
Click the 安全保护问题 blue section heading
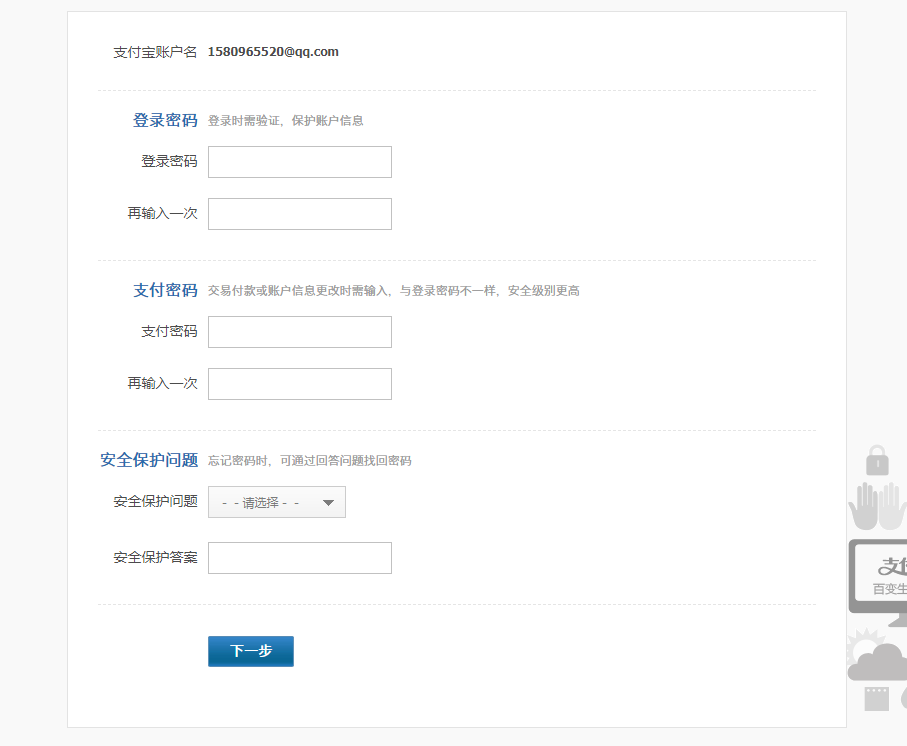tap(149, 460)
